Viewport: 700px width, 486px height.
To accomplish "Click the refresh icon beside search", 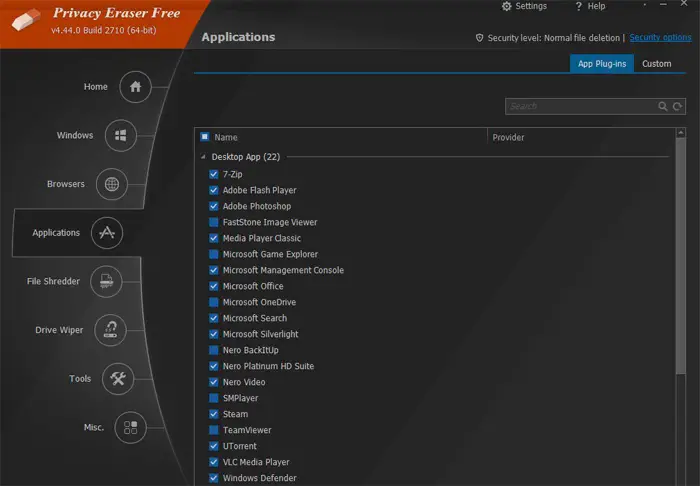I will tap(677, 106).
